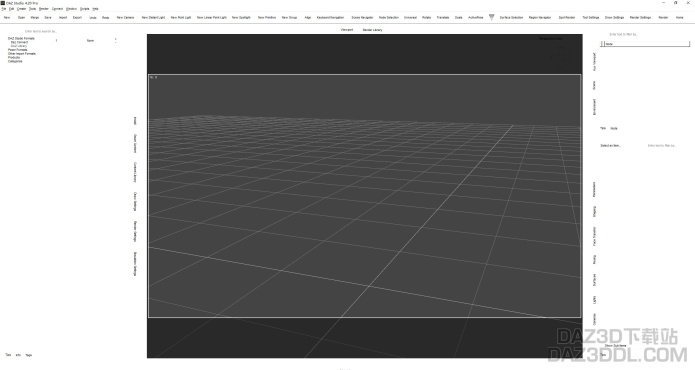Viewport: 695px width, 370px height.
Task: Select the Scene Navigator tool
Action: 362,18
